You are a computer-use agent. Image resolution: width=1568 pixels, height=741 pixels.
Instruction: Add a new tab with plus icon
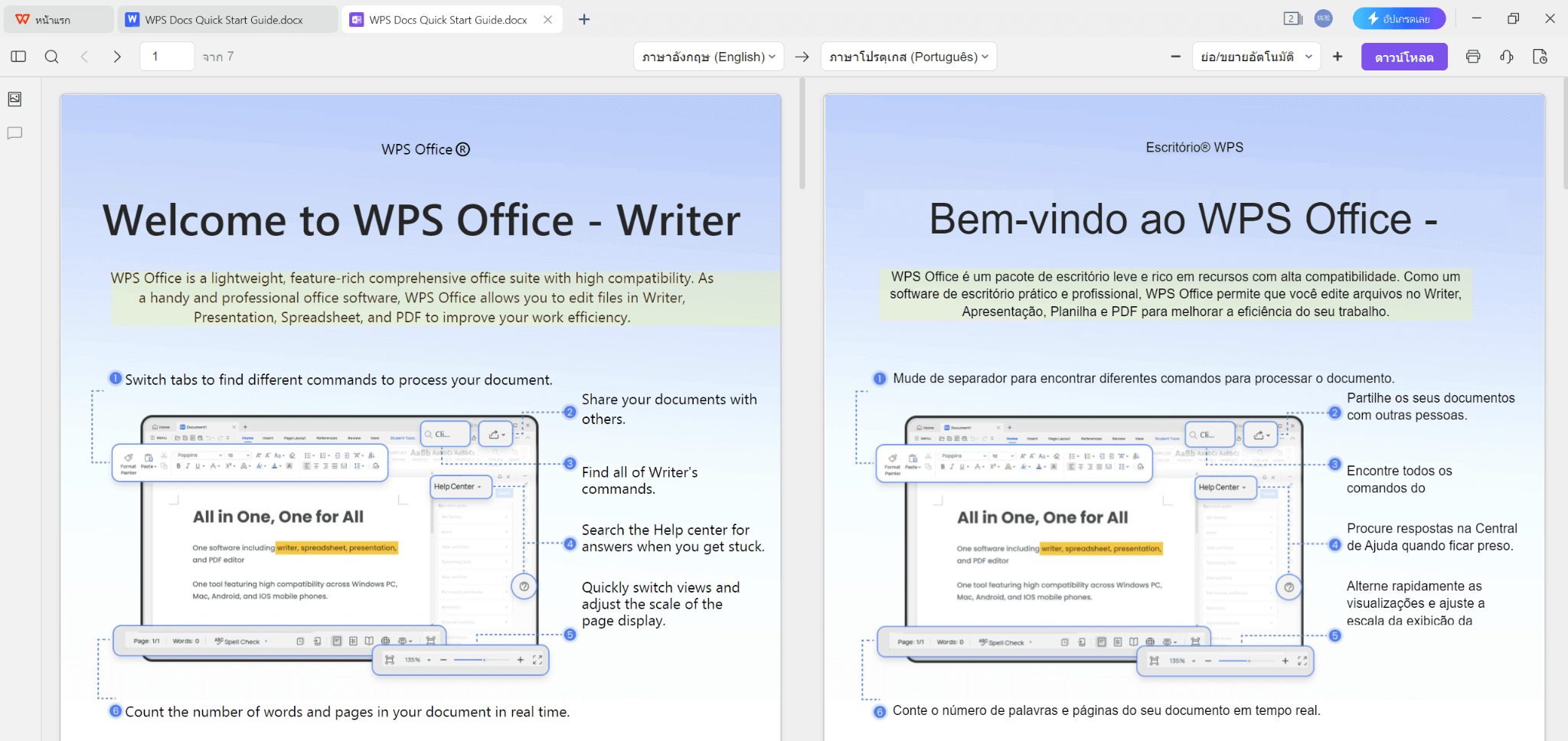tap(584, 19)
